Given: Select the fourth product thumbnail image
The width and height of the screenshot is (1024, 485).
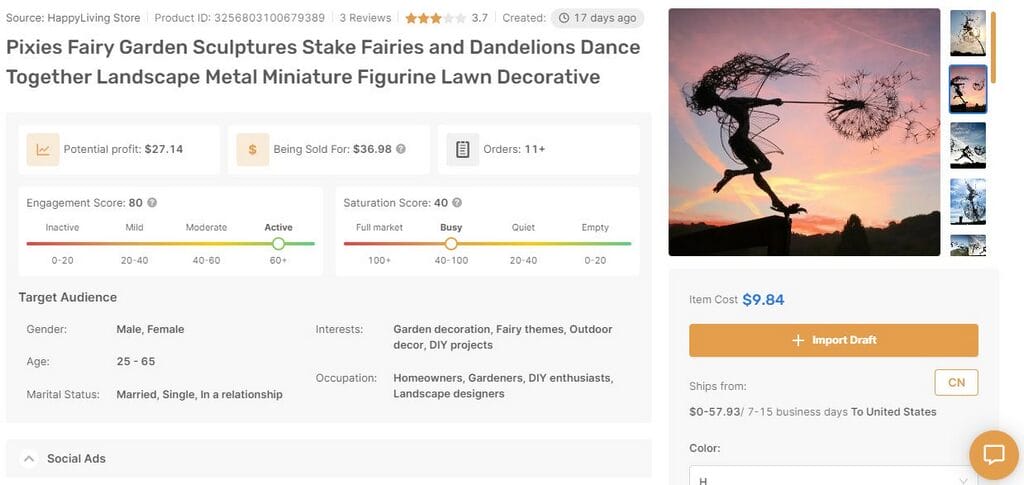Looking at the screenshot, I should [968, 202].
